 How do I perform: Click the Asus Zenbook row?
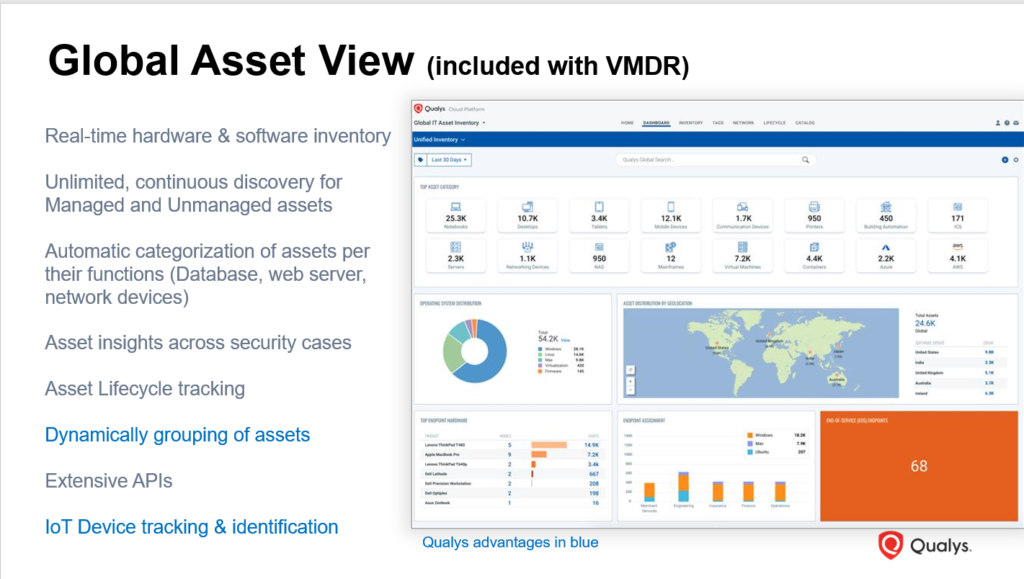pos(513,503)
